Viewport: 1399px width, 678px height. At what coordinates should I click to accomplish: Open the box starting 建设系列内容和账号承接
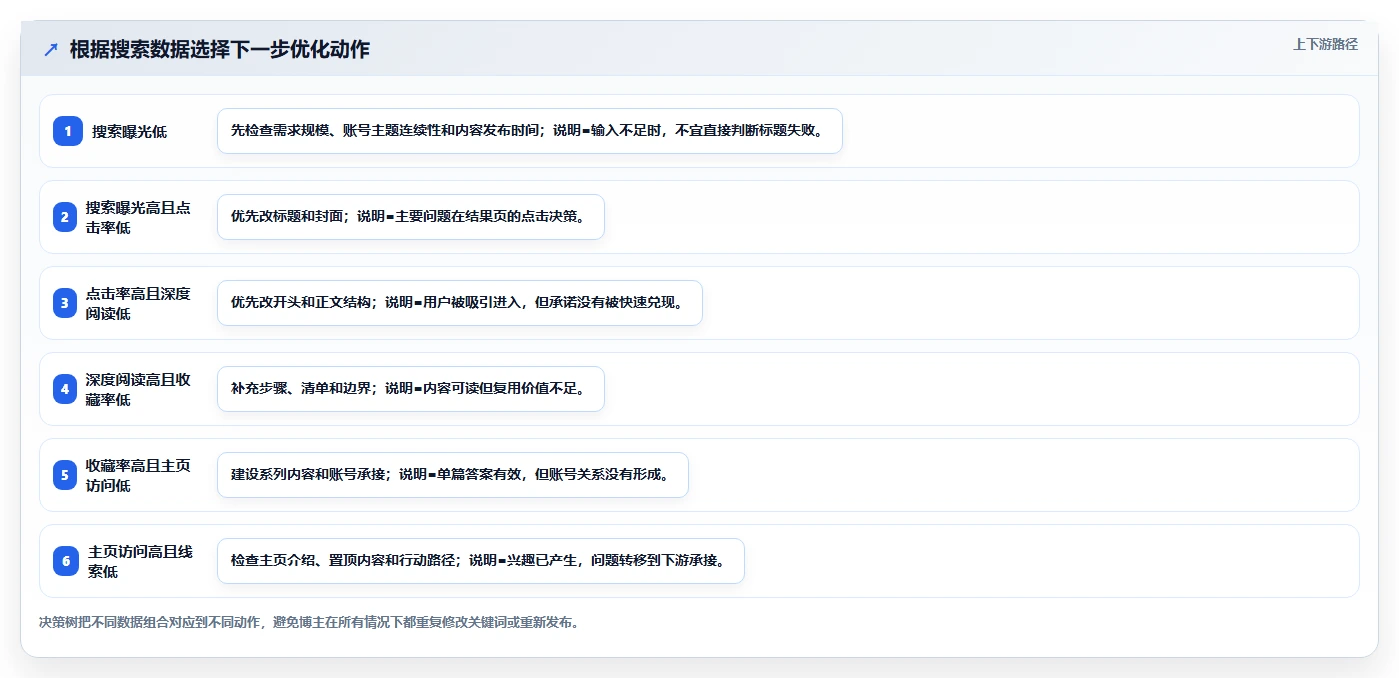[x=453, y=475]
